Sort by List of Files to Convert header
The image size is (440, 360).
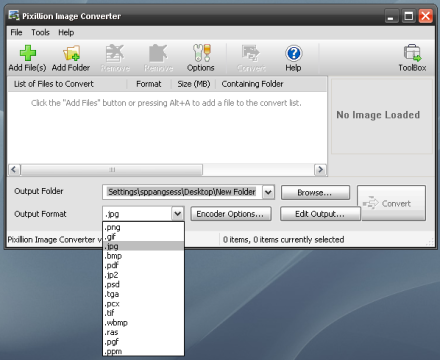tap(67, 84)
